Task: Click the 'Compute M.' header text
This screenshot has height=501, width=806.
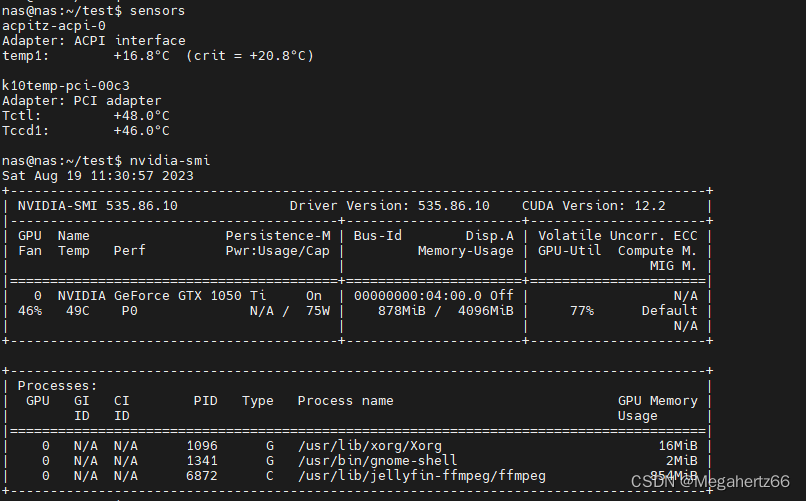Action: click(657, 251)
